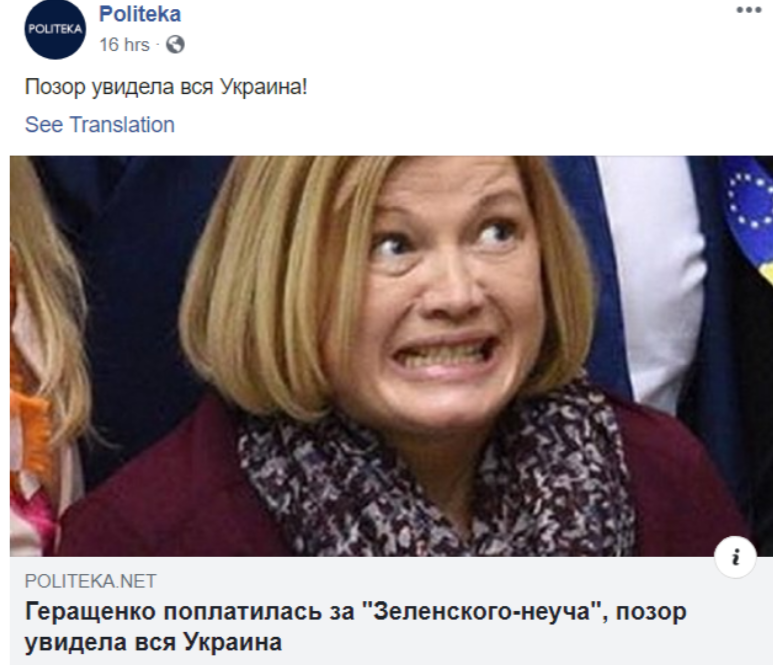This screenshot has height=665, width=773.
Task: Open the article preview photo
Action: coord(391,356)
